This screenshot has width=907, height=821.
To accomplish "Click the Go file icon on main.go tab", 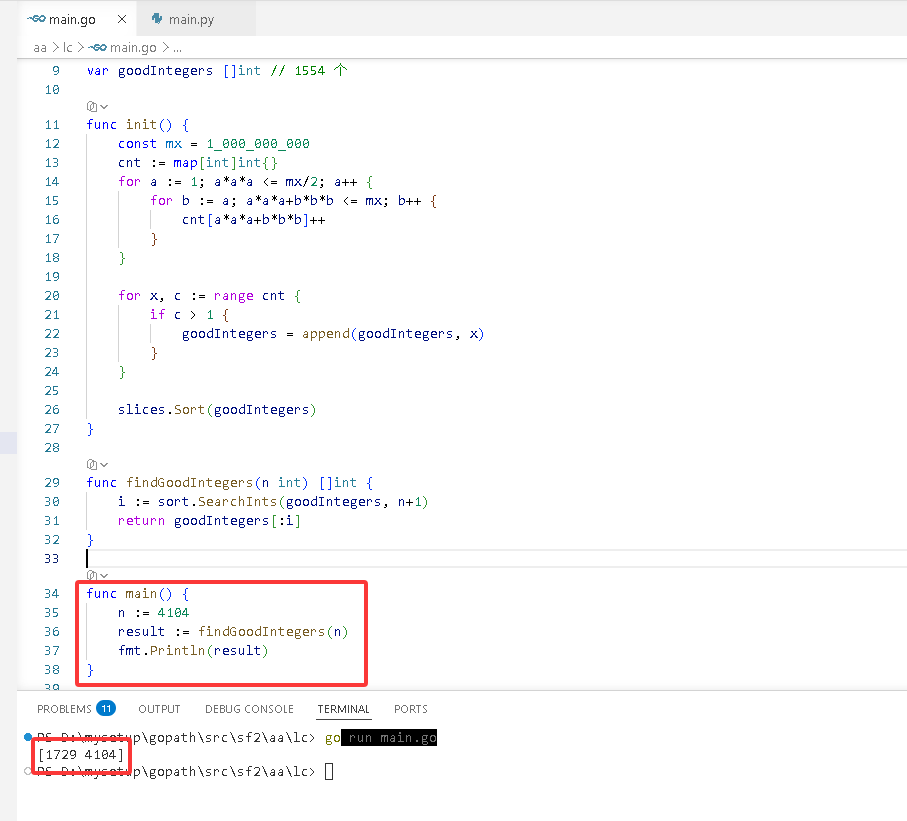I will click(x=36, y=19).
